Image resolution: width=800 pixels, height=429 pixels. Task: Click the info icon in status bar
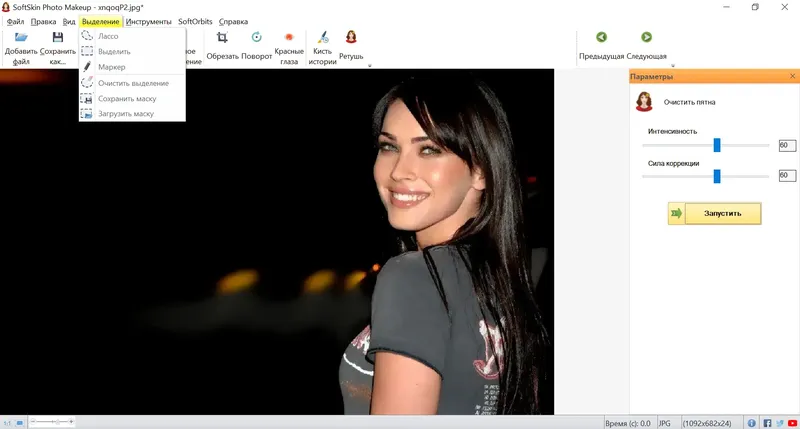[752, 423]
